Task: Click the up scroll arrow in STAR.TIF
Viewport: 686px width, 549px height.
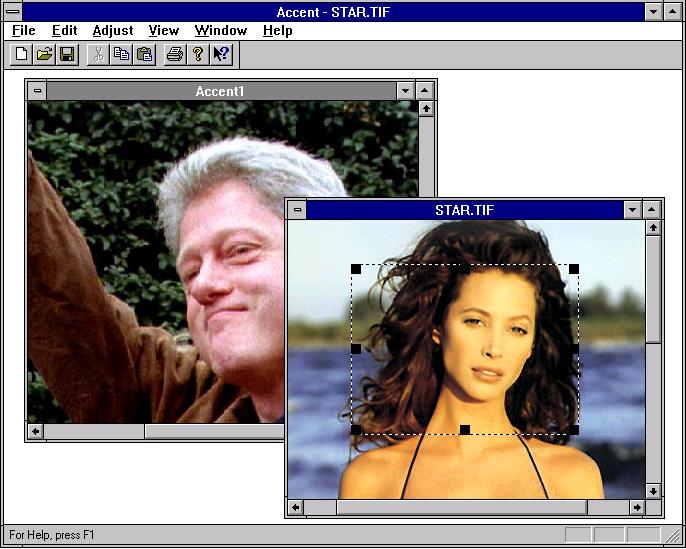Action: [x=653, y=227]
